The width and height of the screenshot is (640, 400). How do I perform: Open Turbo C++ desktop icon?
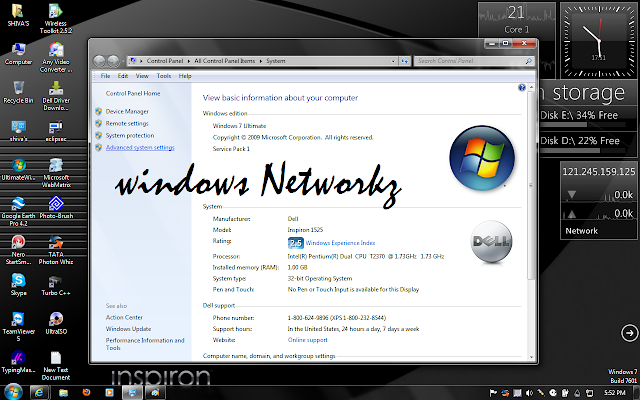[x=56, y=284]
